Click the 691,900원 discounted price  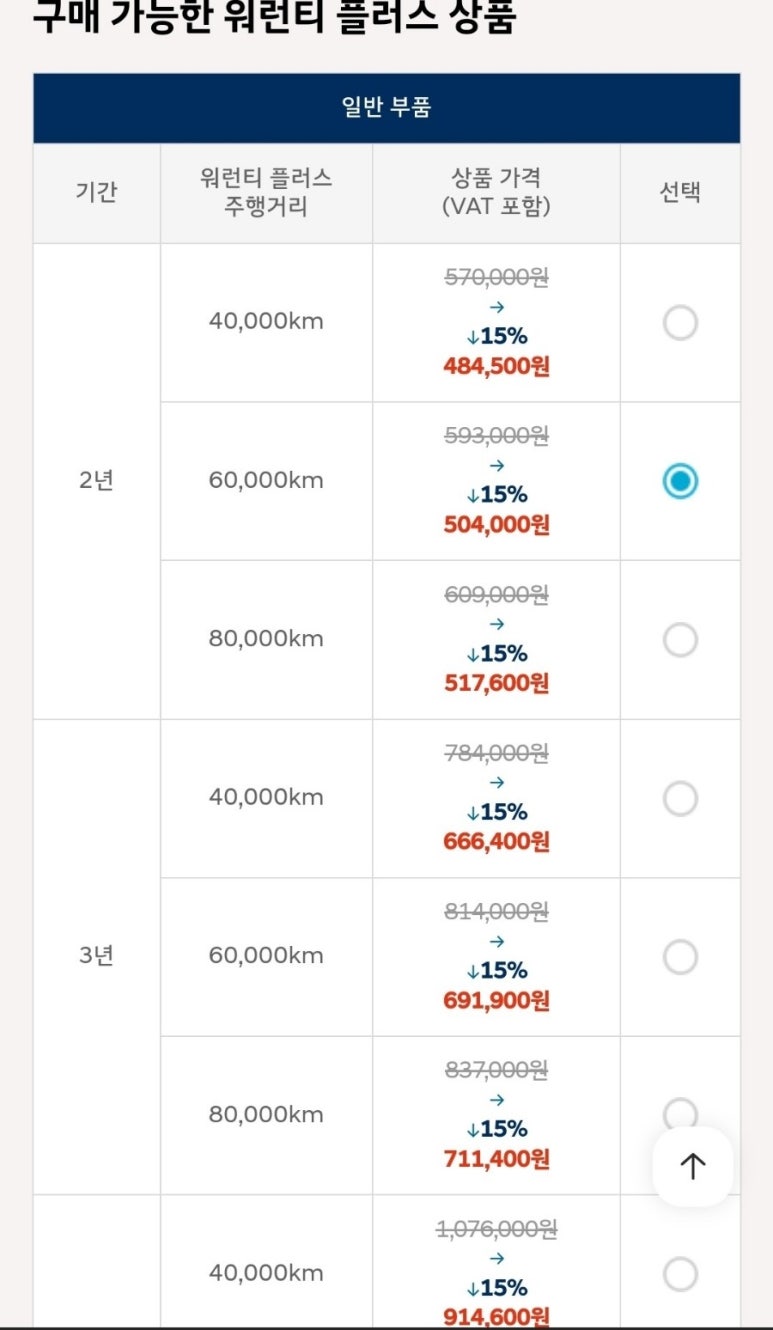click(x=497, y=1000)
